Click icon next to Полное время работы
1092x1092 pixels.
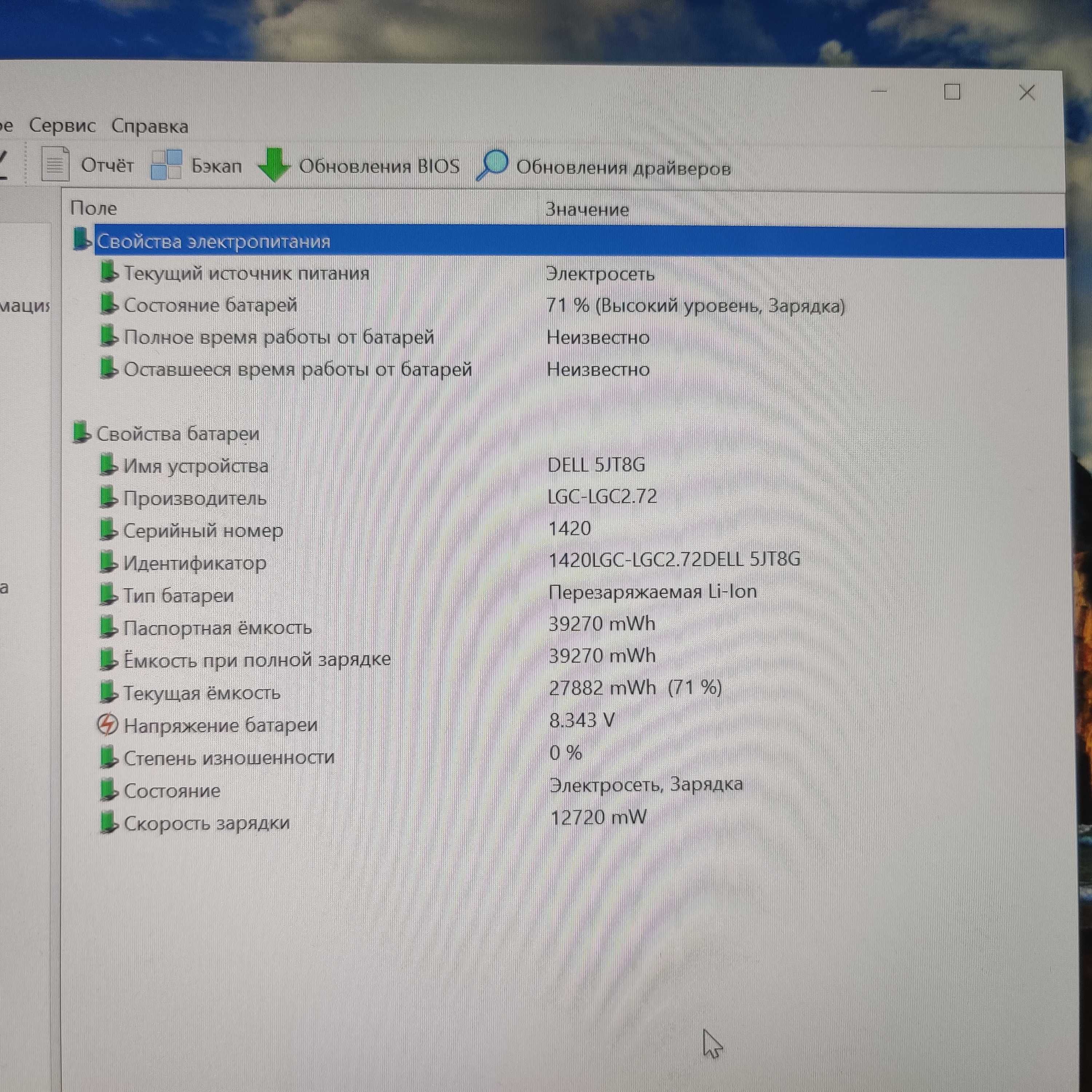click(x=108, y=336)
